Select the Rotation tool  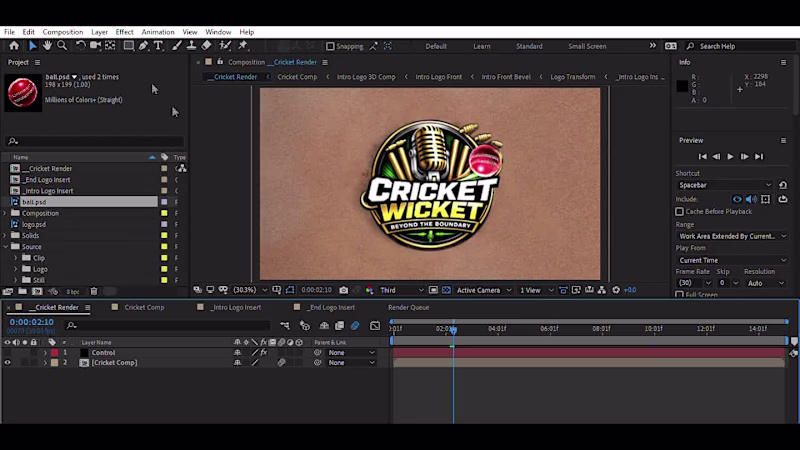81,45
